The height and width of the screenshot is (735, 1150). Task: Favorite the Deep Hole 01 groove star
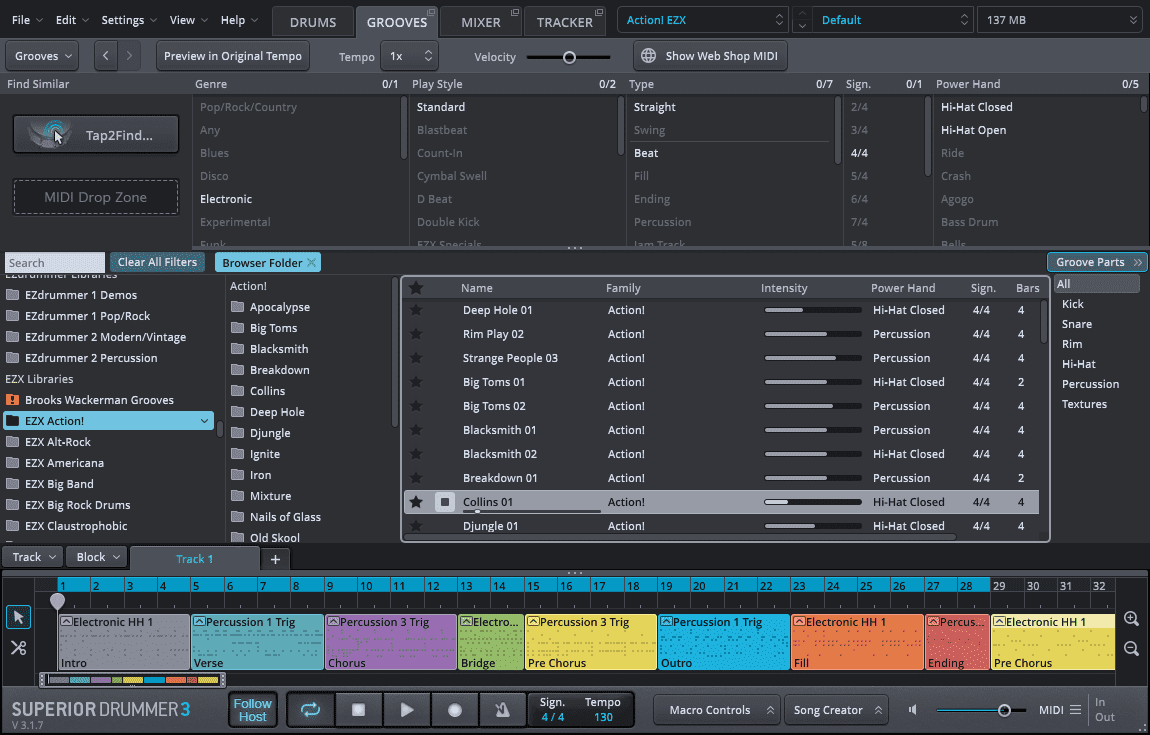tap(416, 310)
